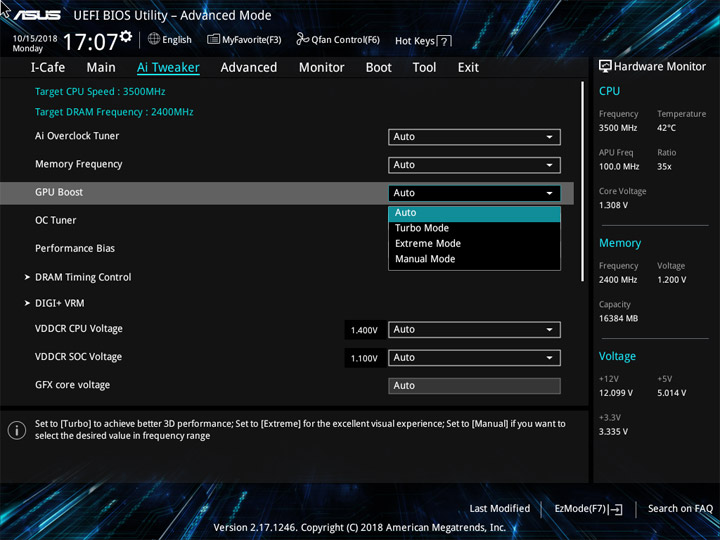Click the 10/15/2018 date

tap(35, 39)
